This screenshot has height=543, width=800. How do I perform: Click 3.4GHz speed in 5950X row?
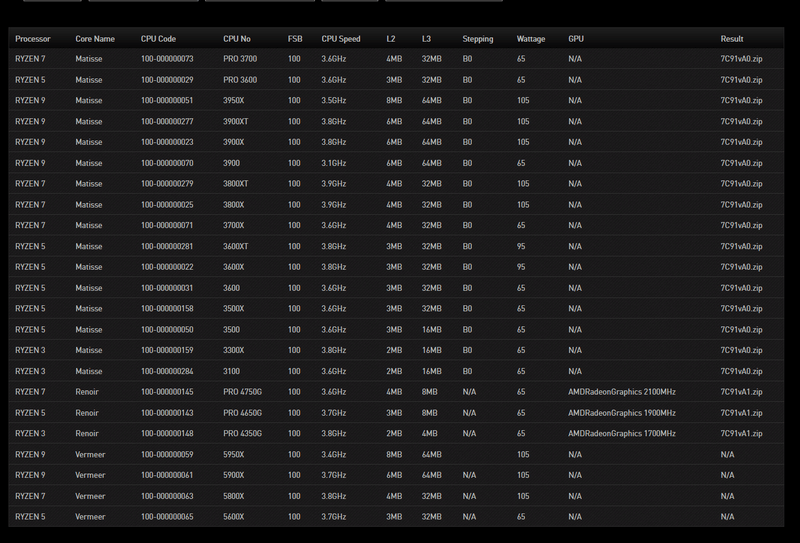[x=334, y=454]
